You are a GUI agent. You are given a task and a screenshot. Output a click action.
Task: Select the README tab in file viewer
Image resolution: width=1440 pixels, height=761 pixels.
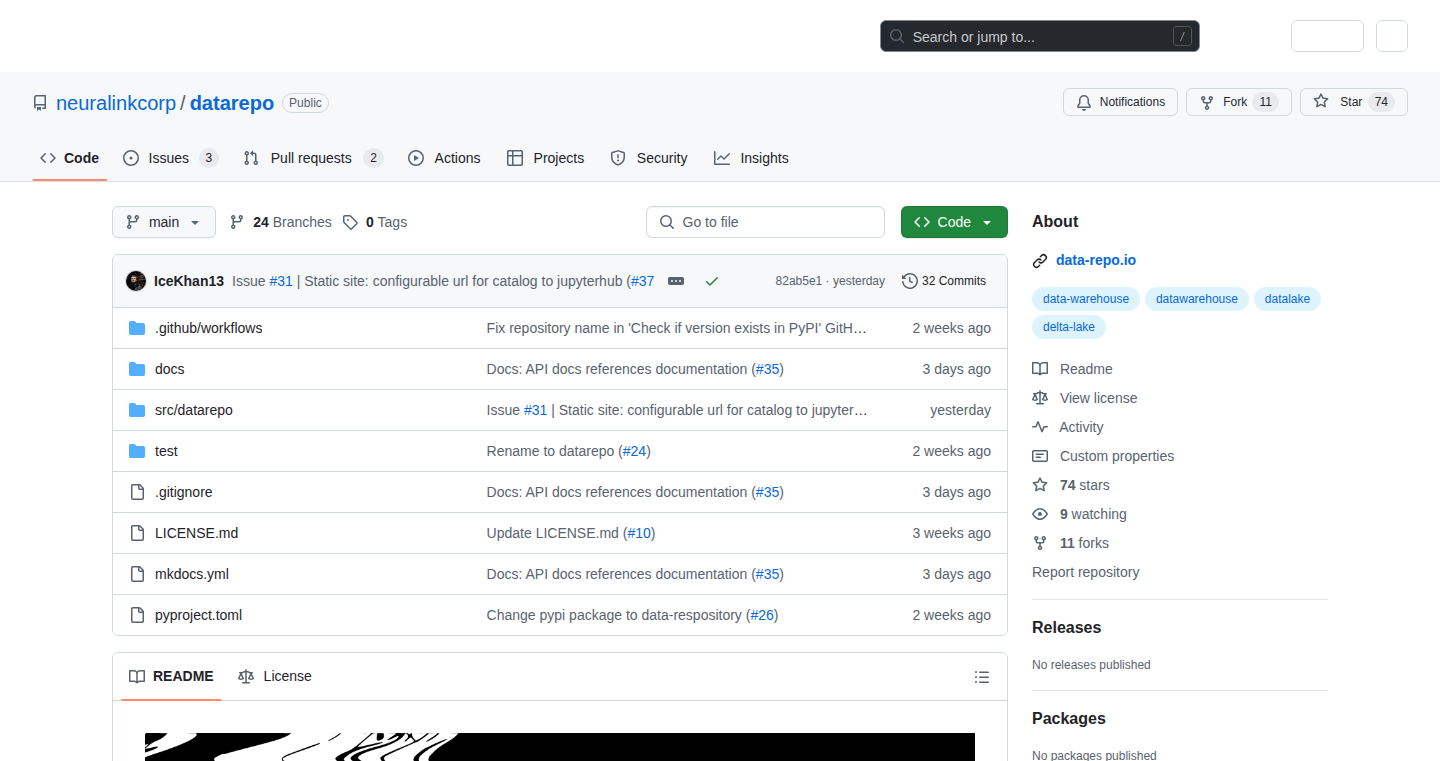coord(171,677)
